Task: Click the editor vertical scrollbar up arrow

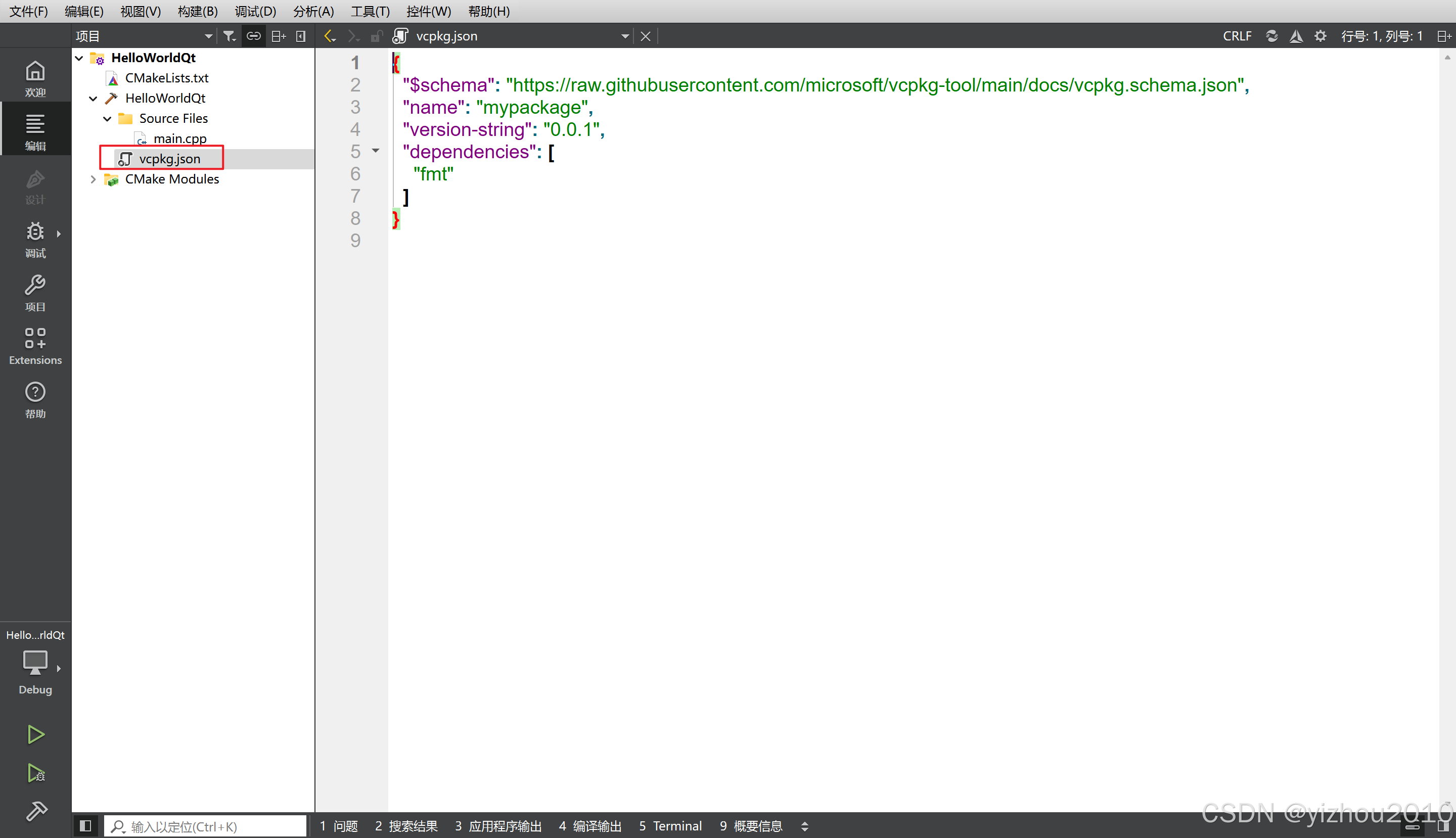Action: 1448,58
